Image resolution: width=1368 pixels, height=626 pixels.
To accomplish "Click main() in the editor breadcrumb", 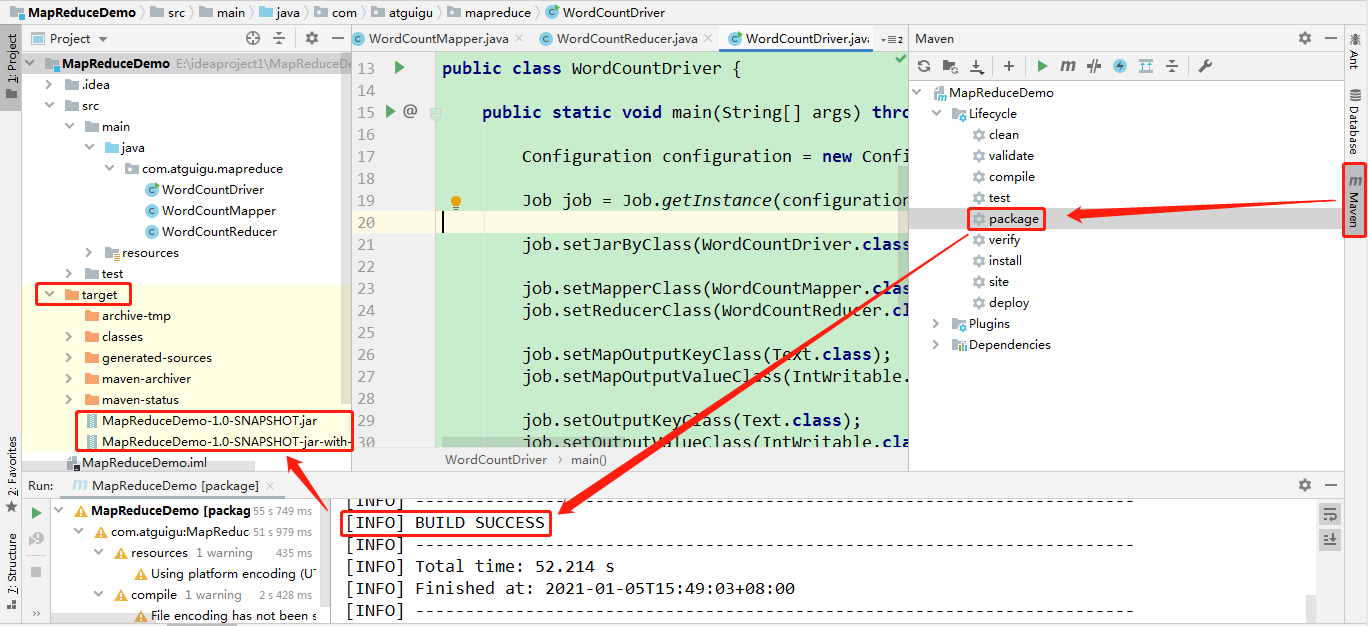I will pyautogui.click(x=588, y=460).
